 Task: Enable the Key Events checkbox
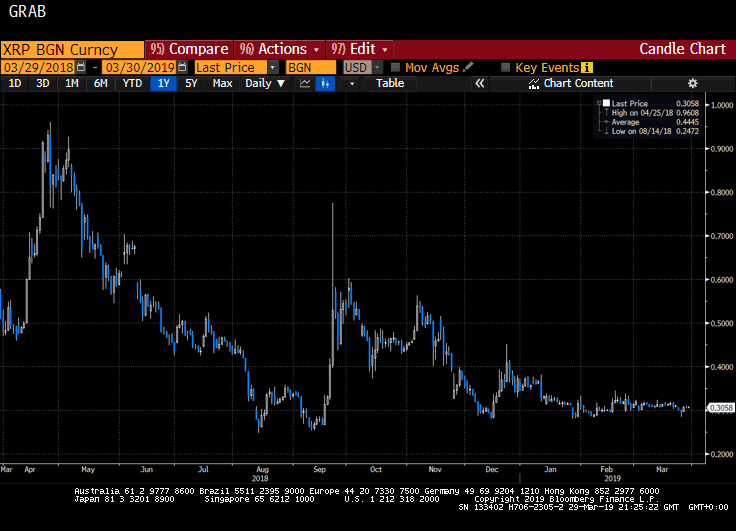click(x=506, y=67)
